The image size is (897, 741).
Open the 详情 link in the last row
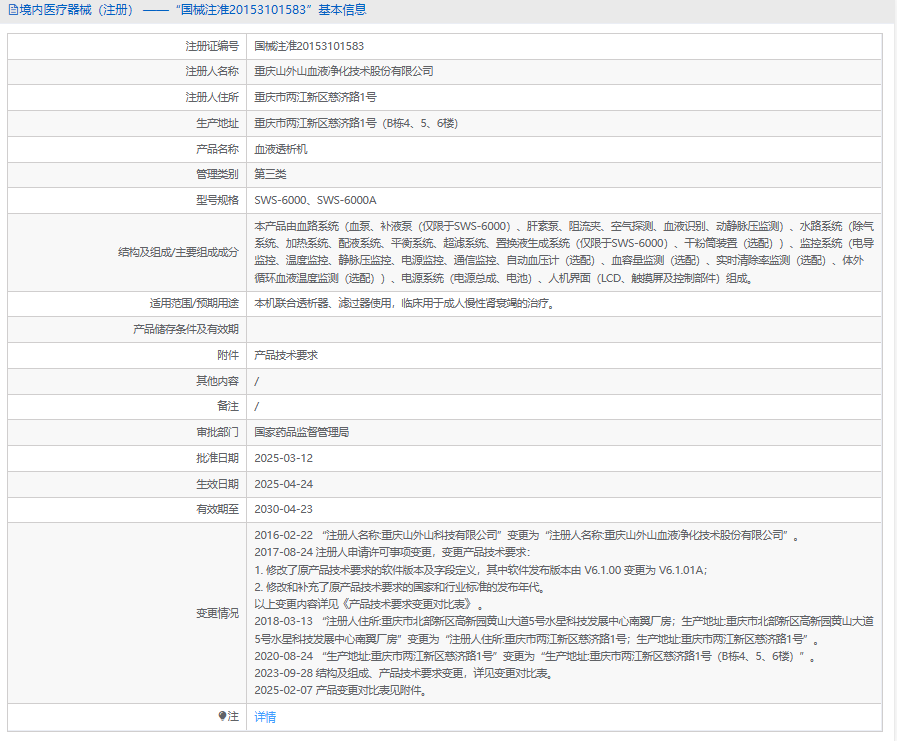tap(265, 716)
